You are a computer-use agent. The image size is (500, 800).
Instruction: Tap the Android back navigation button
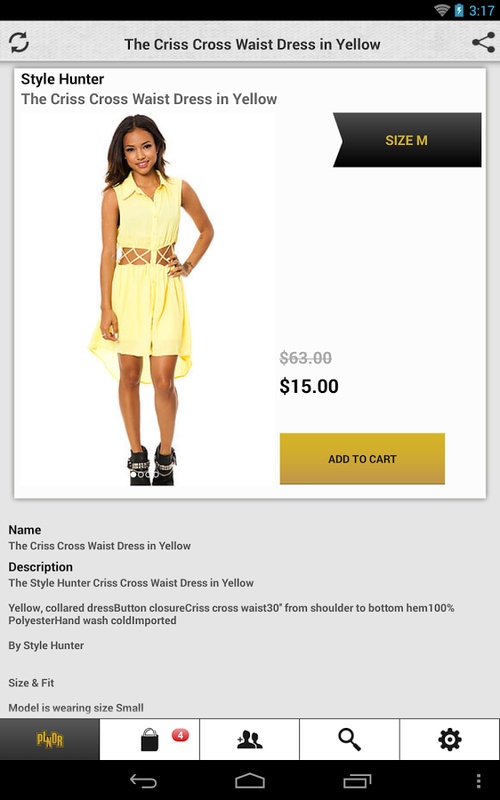click(x=143, y=781)
